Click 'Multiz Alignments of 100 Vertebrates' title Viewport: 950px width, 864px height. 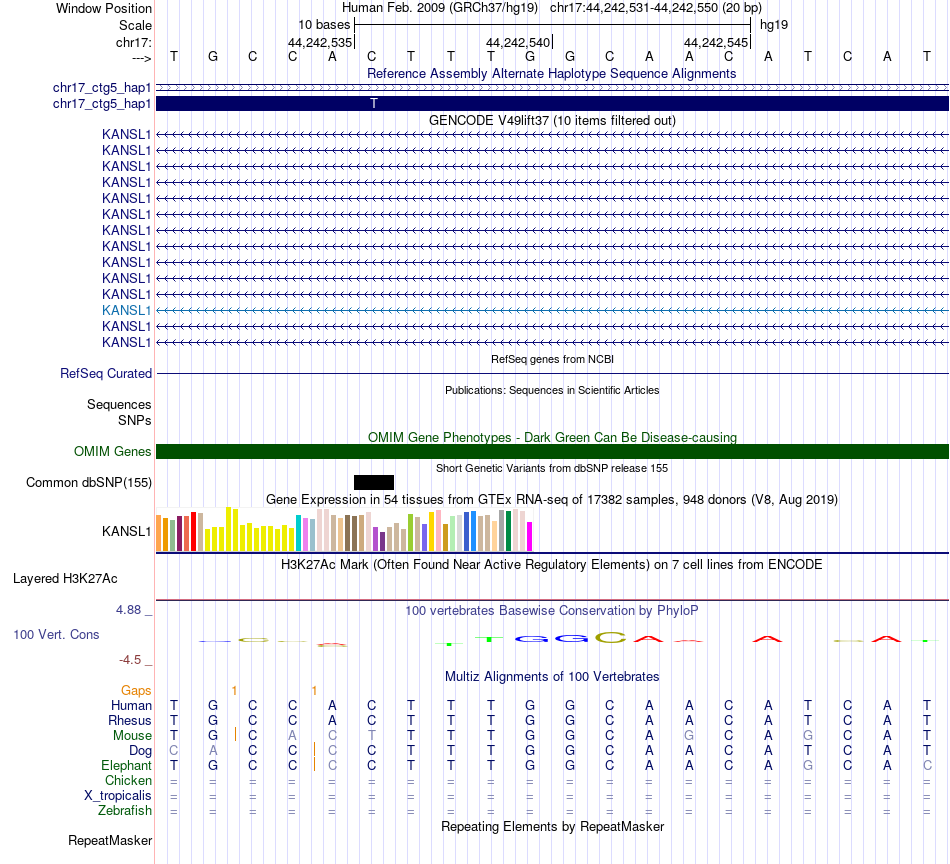(552, 677)
